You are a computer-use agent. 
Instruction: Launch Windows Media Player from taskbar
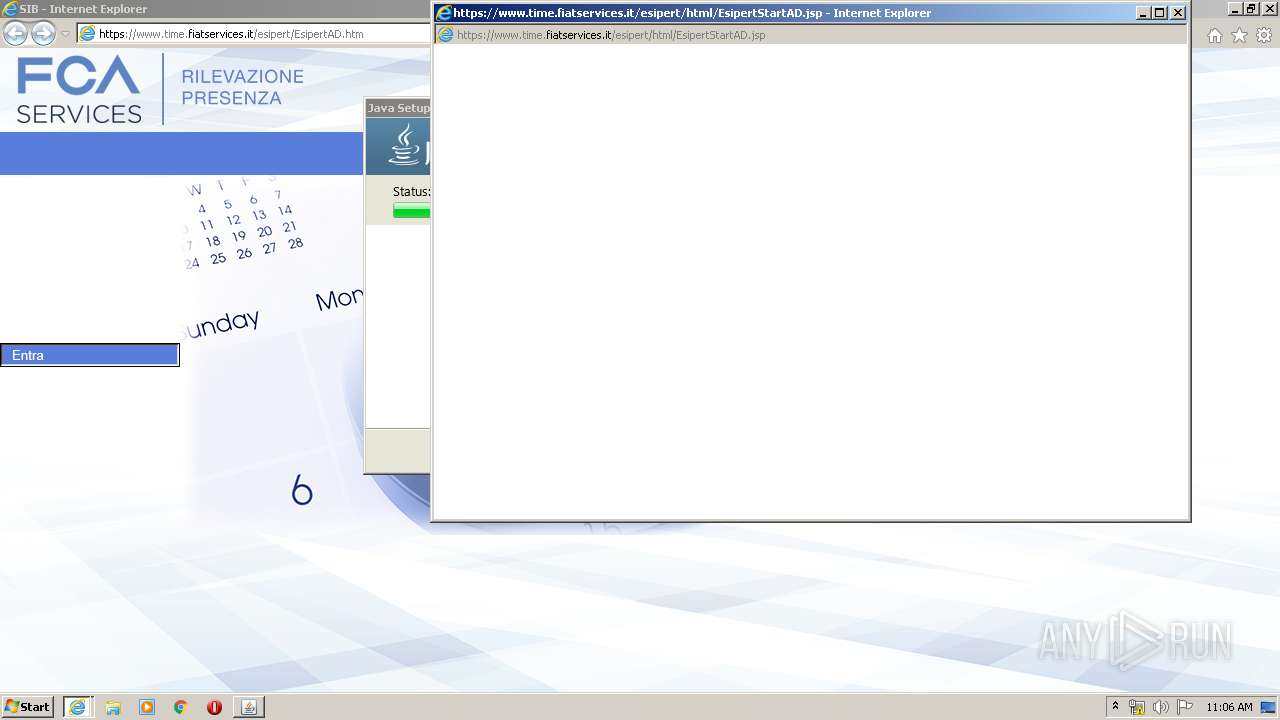[x=147, y=707]
